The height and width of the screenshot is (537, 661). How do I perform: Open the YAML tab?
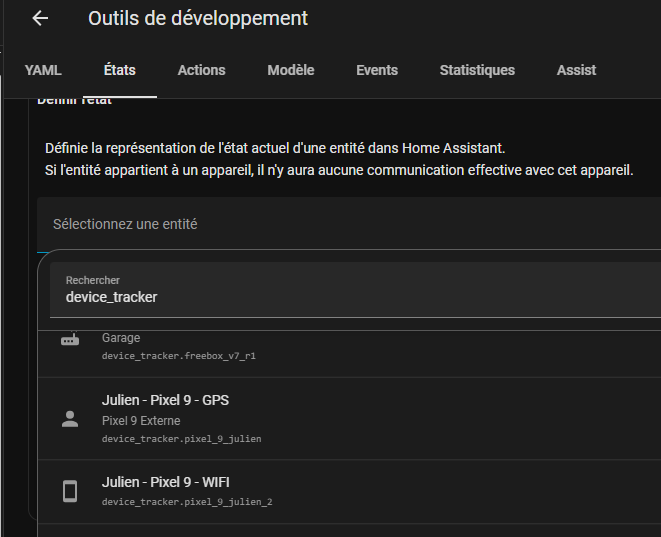(x=43, y=70)
